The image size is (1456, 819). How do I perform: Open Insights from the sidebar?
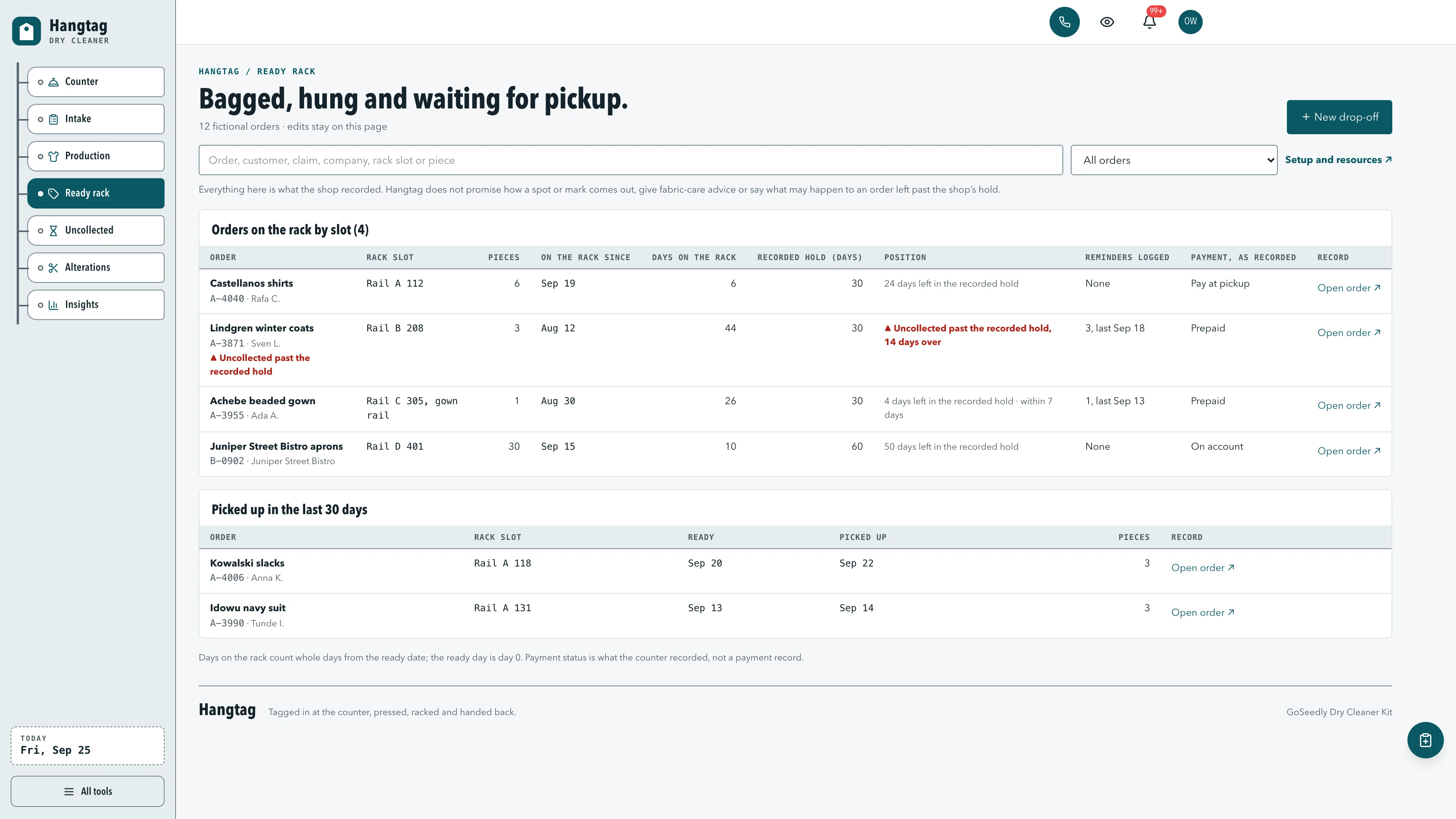click(x=96, y=304)
